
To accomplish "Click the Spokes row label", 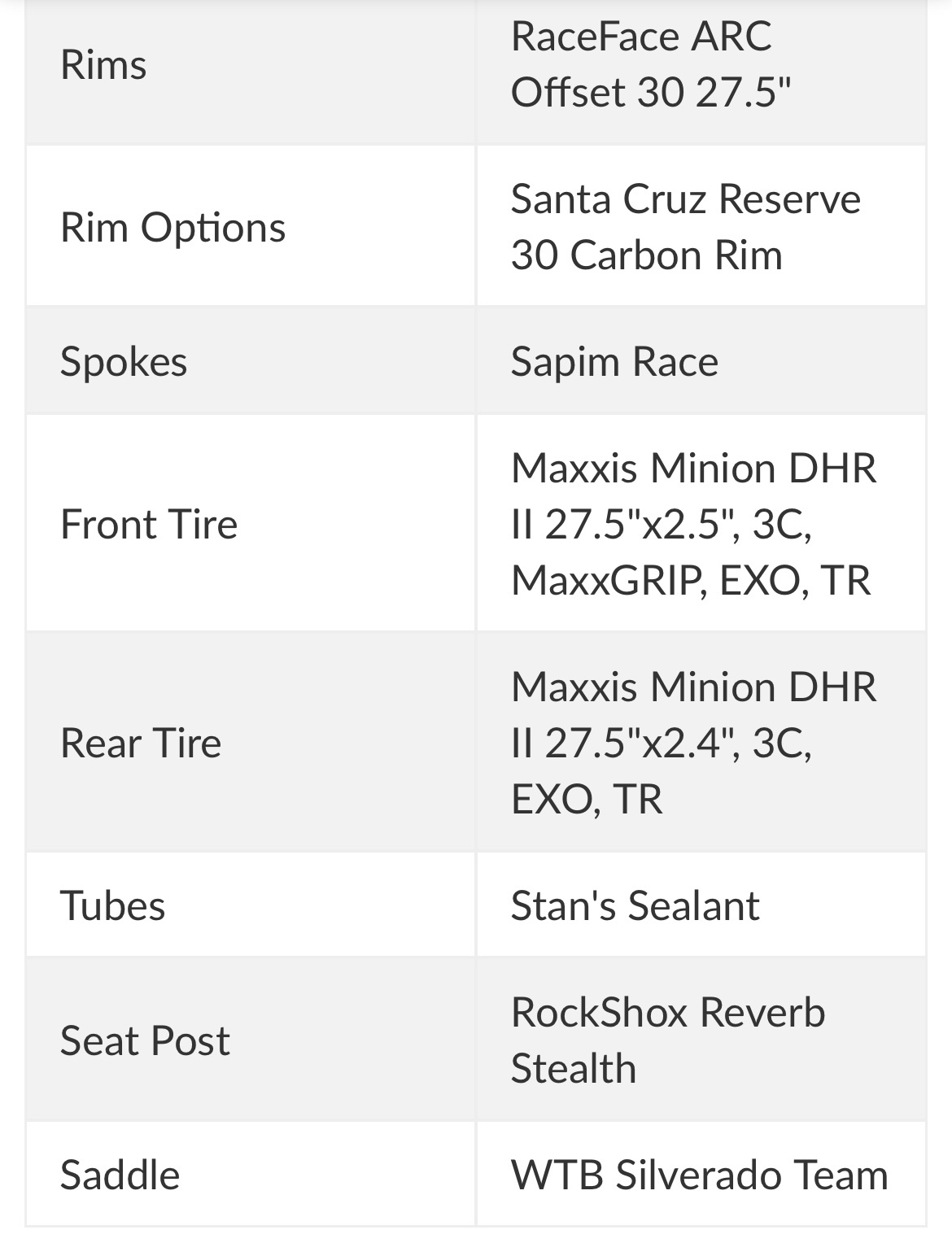I will tap(124, 361).
